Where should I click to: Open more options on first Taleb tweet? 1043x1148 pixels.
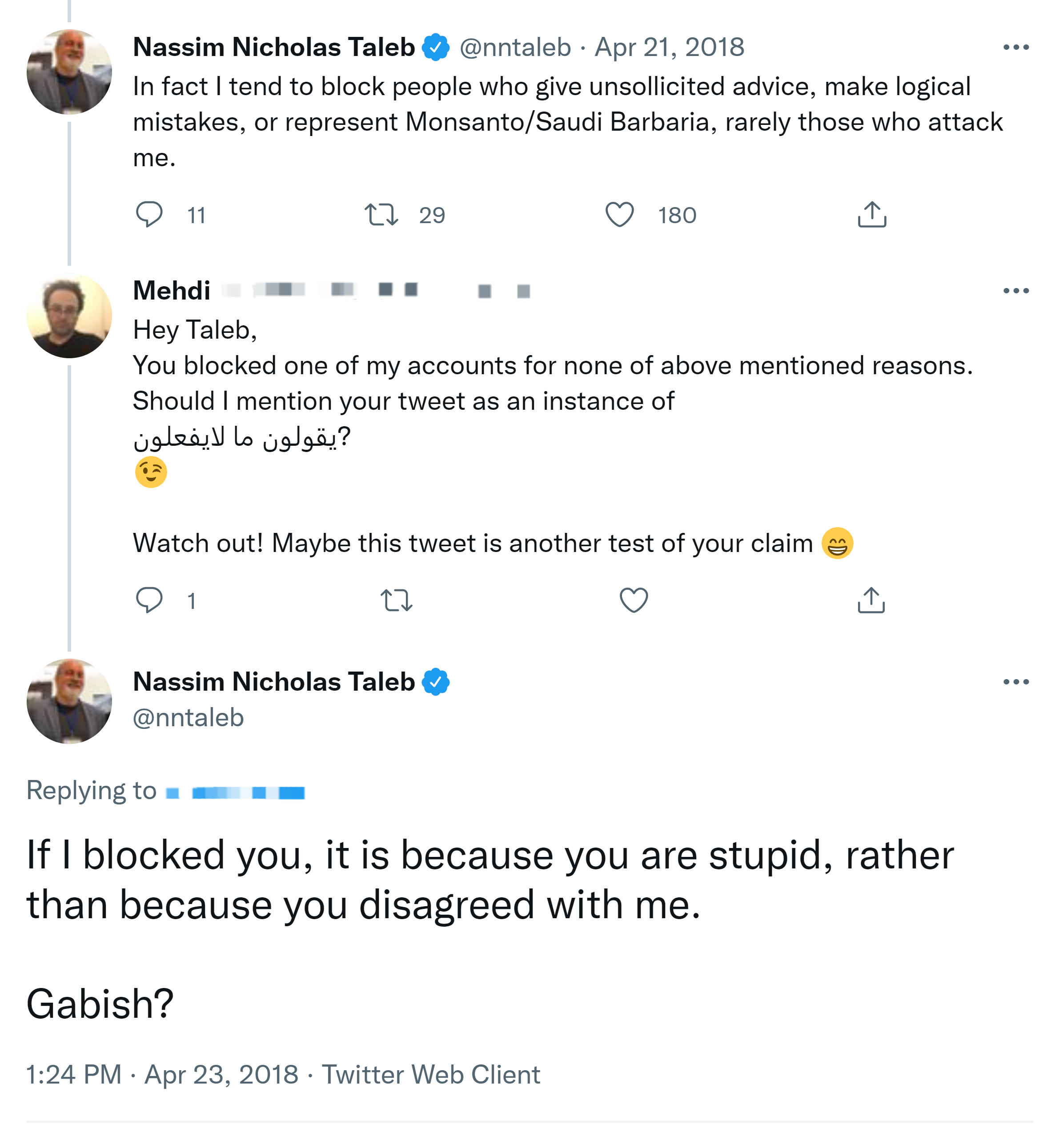[x=1015, y=47]
